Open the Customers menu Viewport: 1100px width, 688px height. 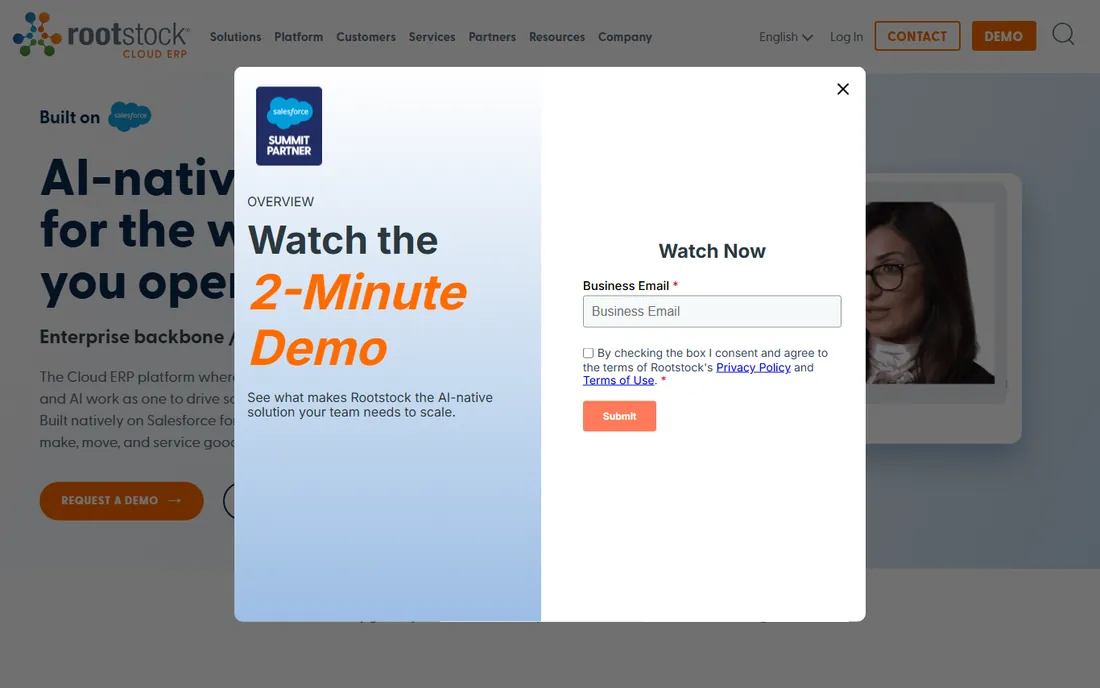(x=365, y=36)
